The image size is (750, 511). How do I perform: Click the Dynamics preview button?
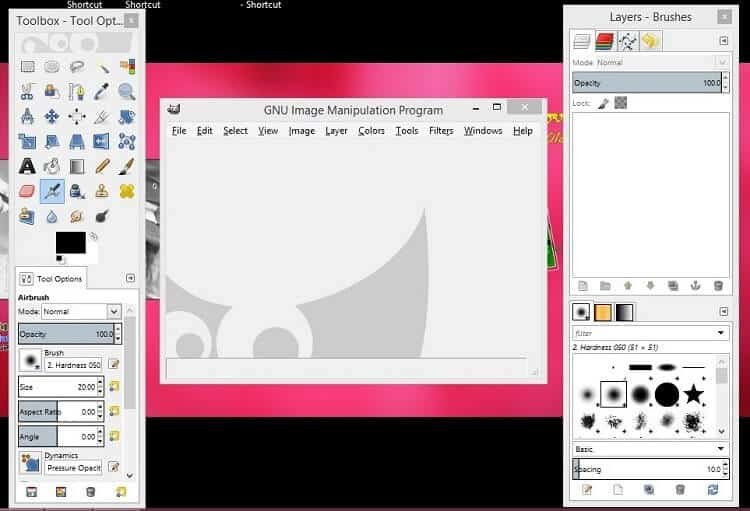30,463
